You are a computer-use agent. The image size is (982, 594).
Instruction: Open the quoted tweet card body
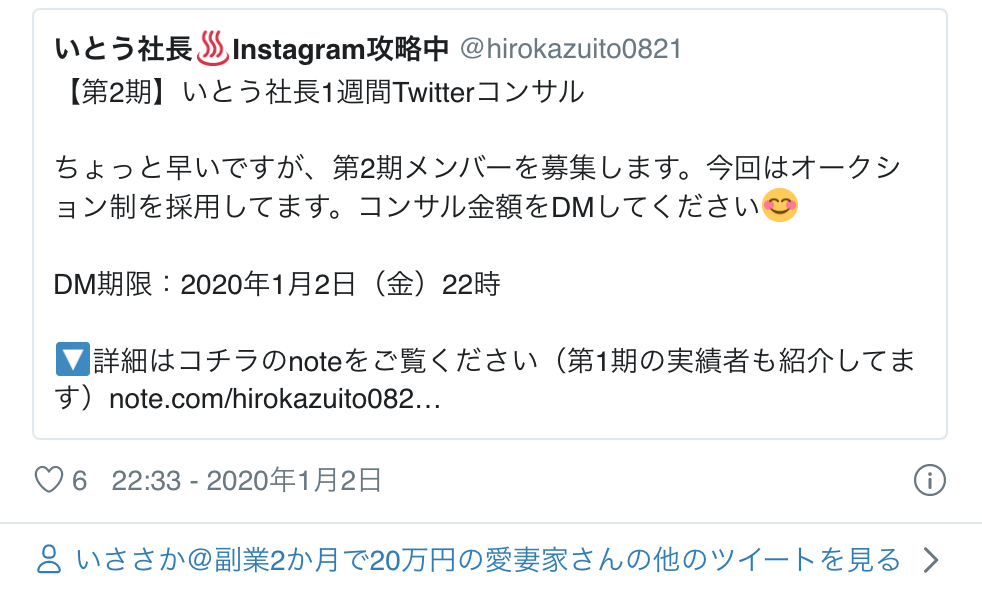[x=490, y=224]
